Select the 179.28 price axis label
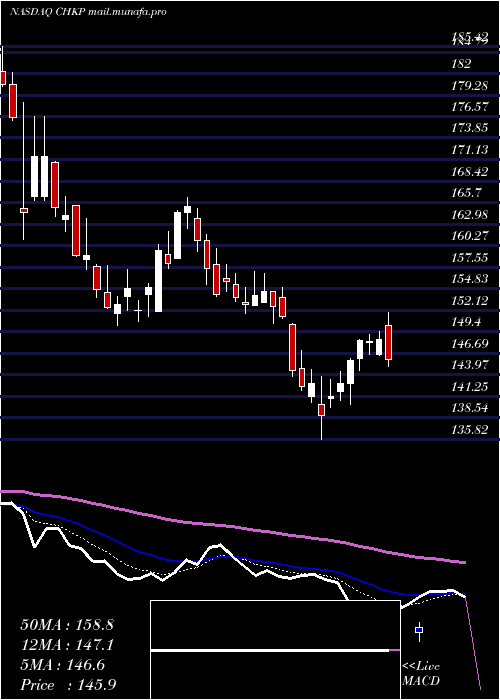This screenshot has width=500, height=700. coord(469,85)
